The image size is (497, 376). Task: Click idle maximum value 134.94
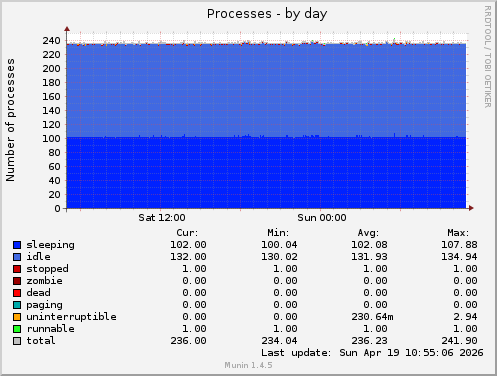[x=459, y=257]
